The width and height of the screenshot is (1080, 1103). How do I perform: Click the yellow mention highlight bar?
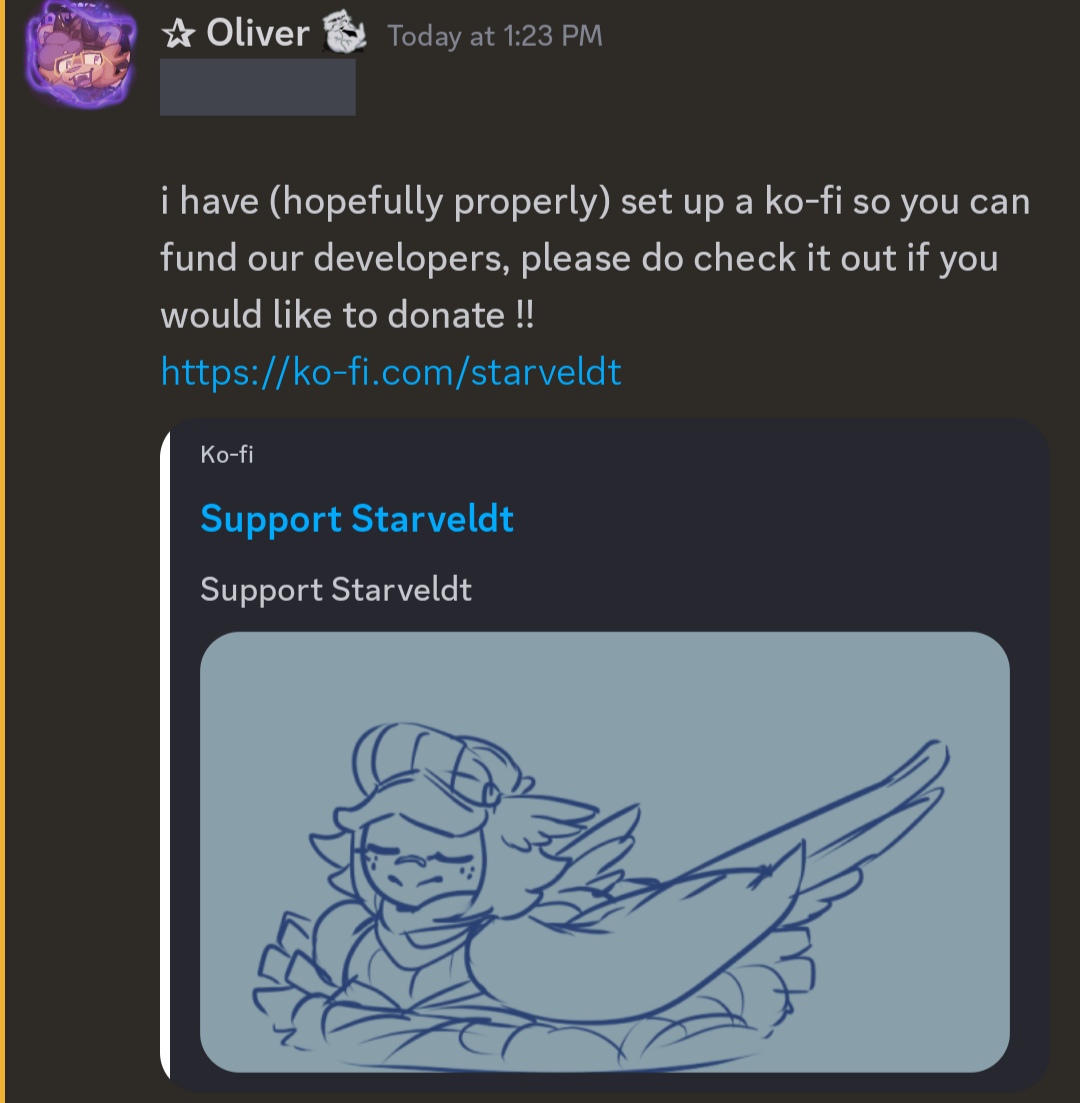2,552
